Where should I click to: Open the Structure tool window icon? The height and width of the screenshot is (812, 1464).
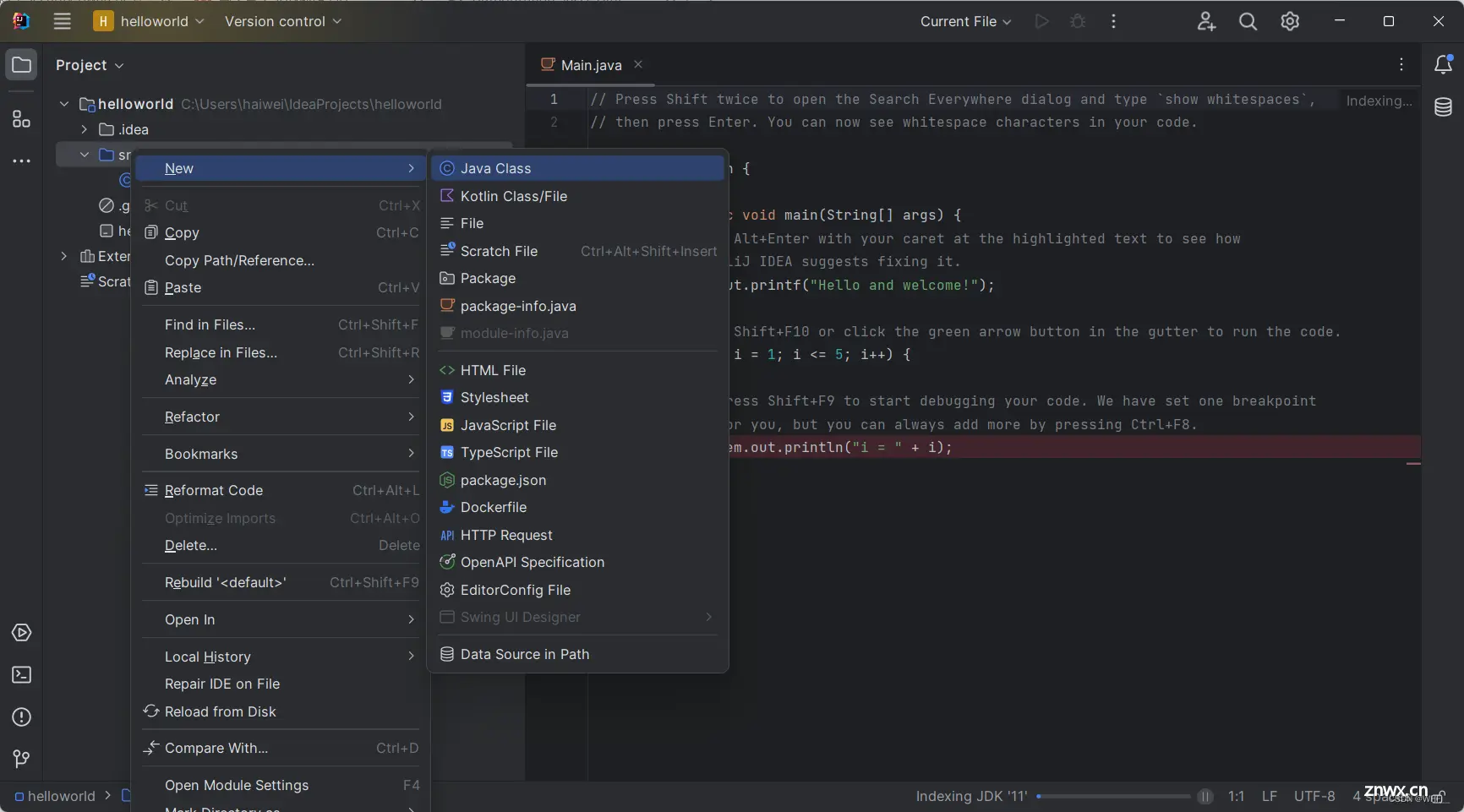(x=21, y=119)
